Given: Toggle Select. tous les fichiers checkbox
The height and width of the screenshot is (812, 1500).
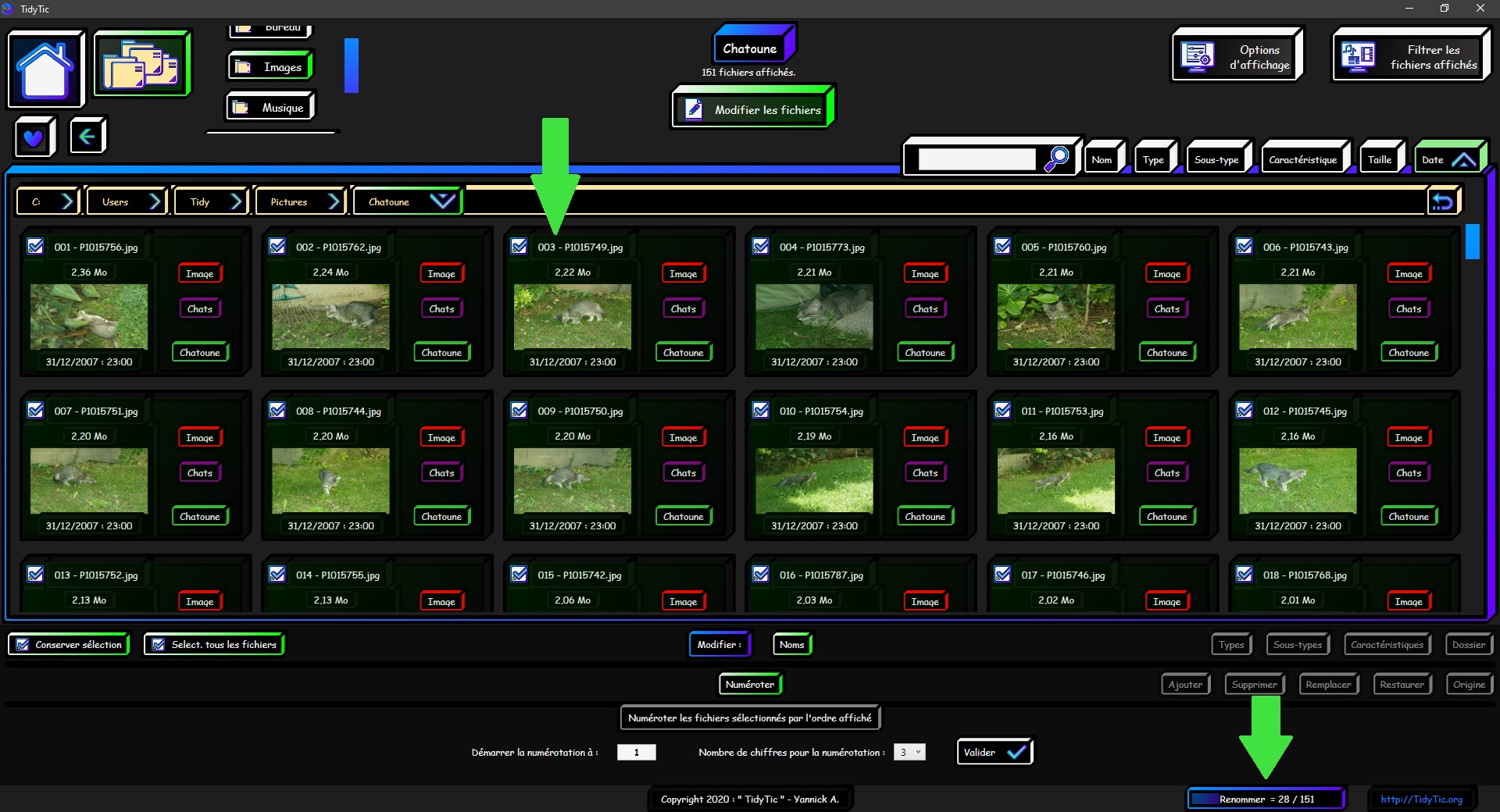Looking at the screenshot, I should point(159,645).
